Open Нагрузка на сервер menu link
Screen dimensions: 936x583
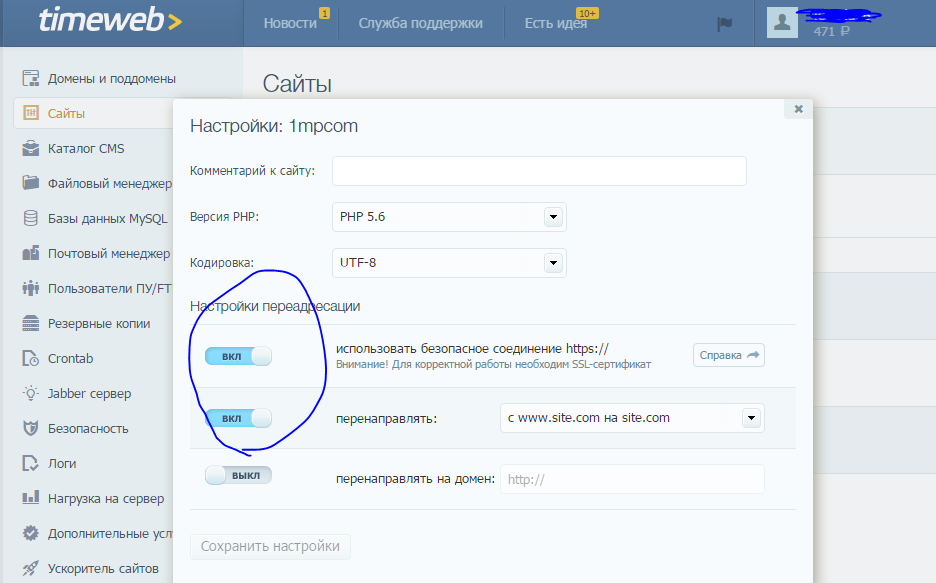click(106, 498)
